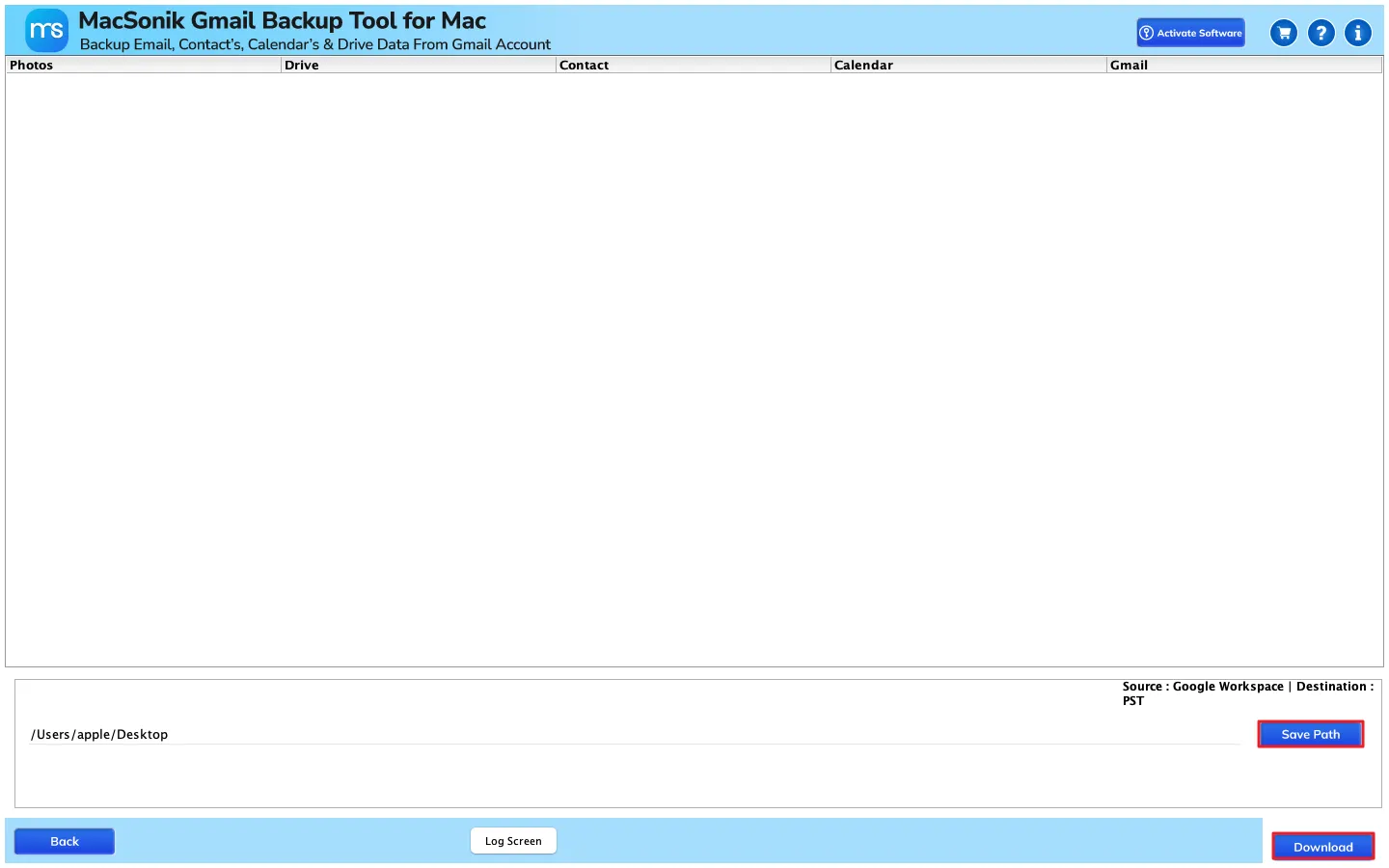The width and height of the screenshot is (1389, 868).
Task: Select the Calendar column header
Action: pyautogui.click(x=968, y=65)
